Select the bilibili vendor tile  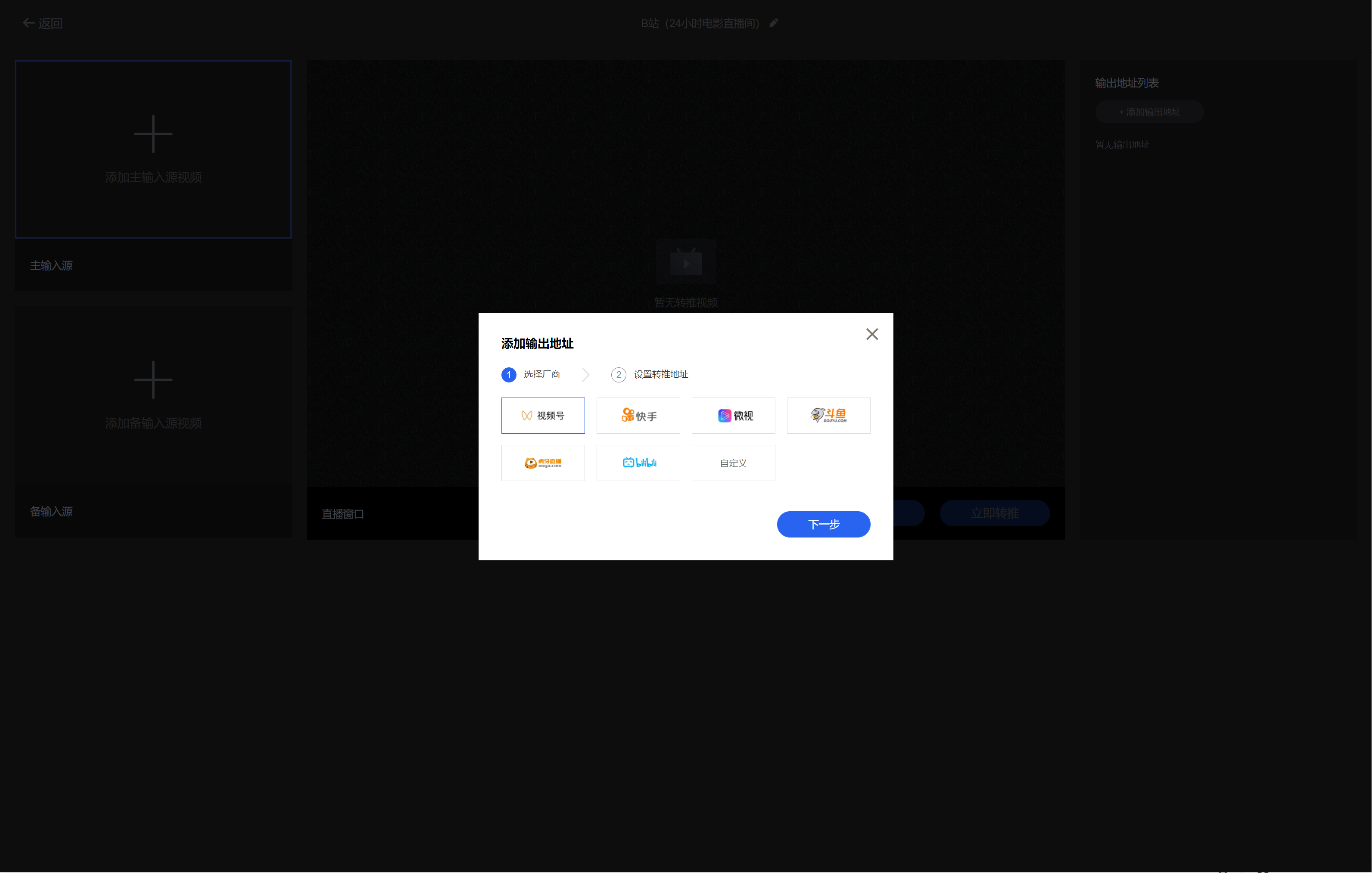click(638, 463)
